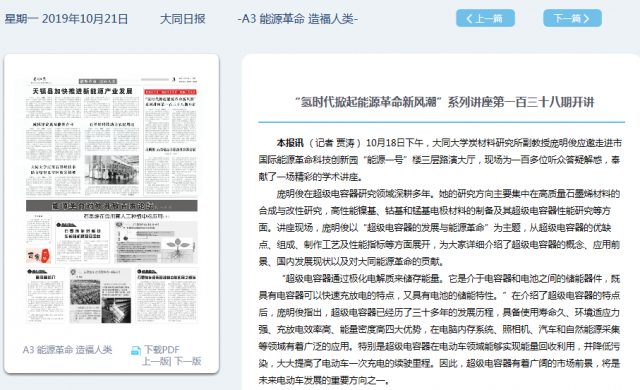Go to previous page via 上一版

[156, 361]
